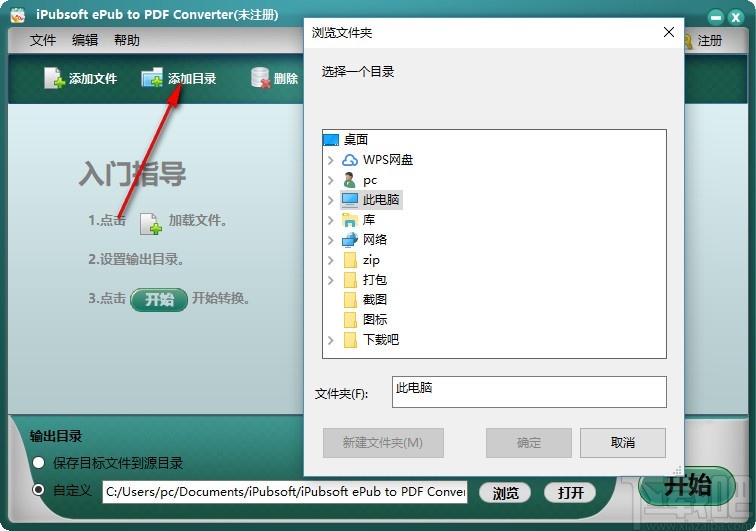
Task: Click the 图标 folder icon
Action: tap(350, 320)
